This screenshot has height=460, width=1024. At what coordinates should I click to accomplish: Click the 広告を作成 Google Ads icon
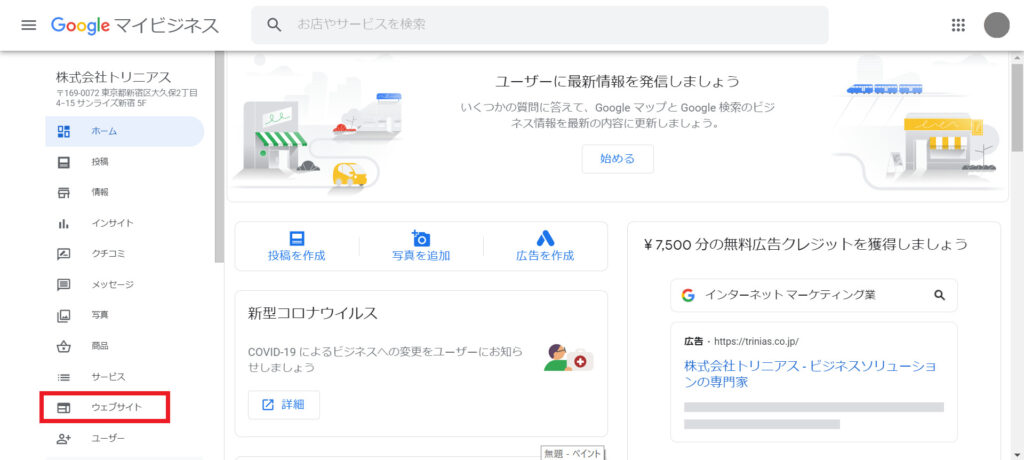coord(545,238)
